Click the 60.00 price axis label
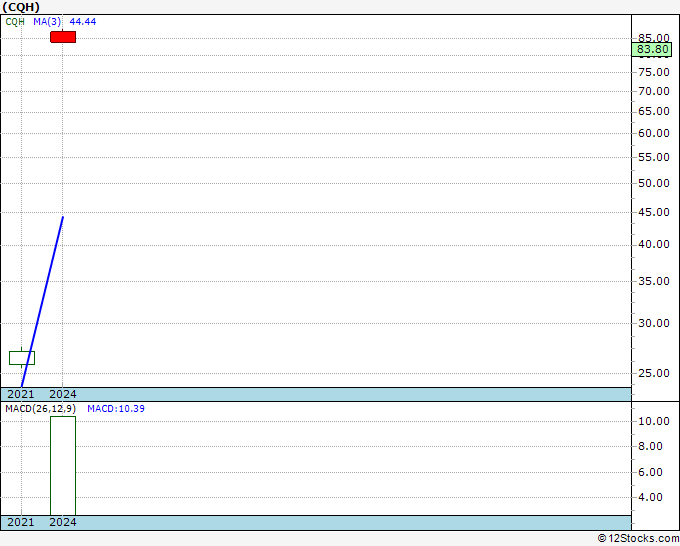This screenshot has height=546, width=680. (654, 133)
